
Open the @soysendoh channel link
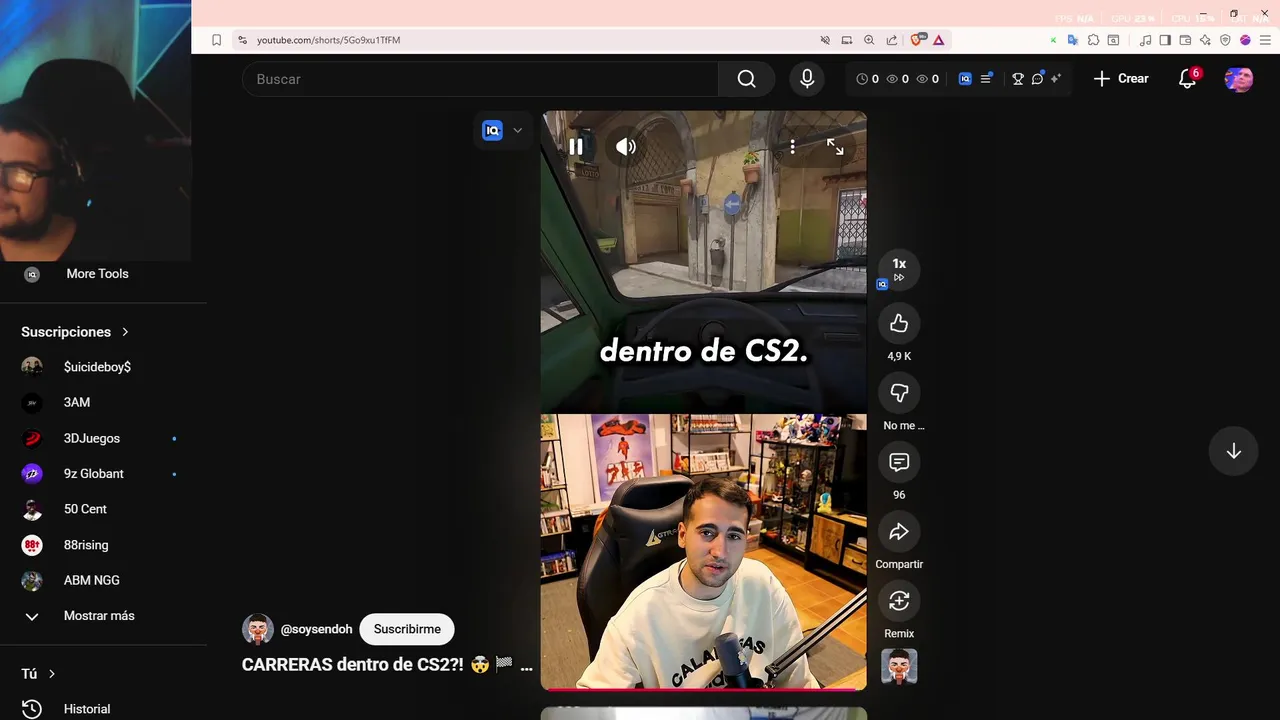[316, 629]
